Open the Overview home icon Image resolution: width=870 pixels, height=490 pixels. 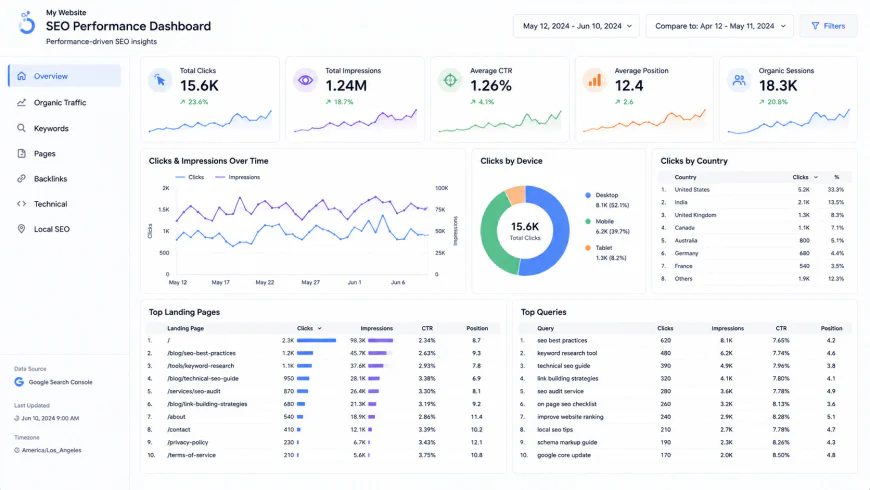(21, 76)
